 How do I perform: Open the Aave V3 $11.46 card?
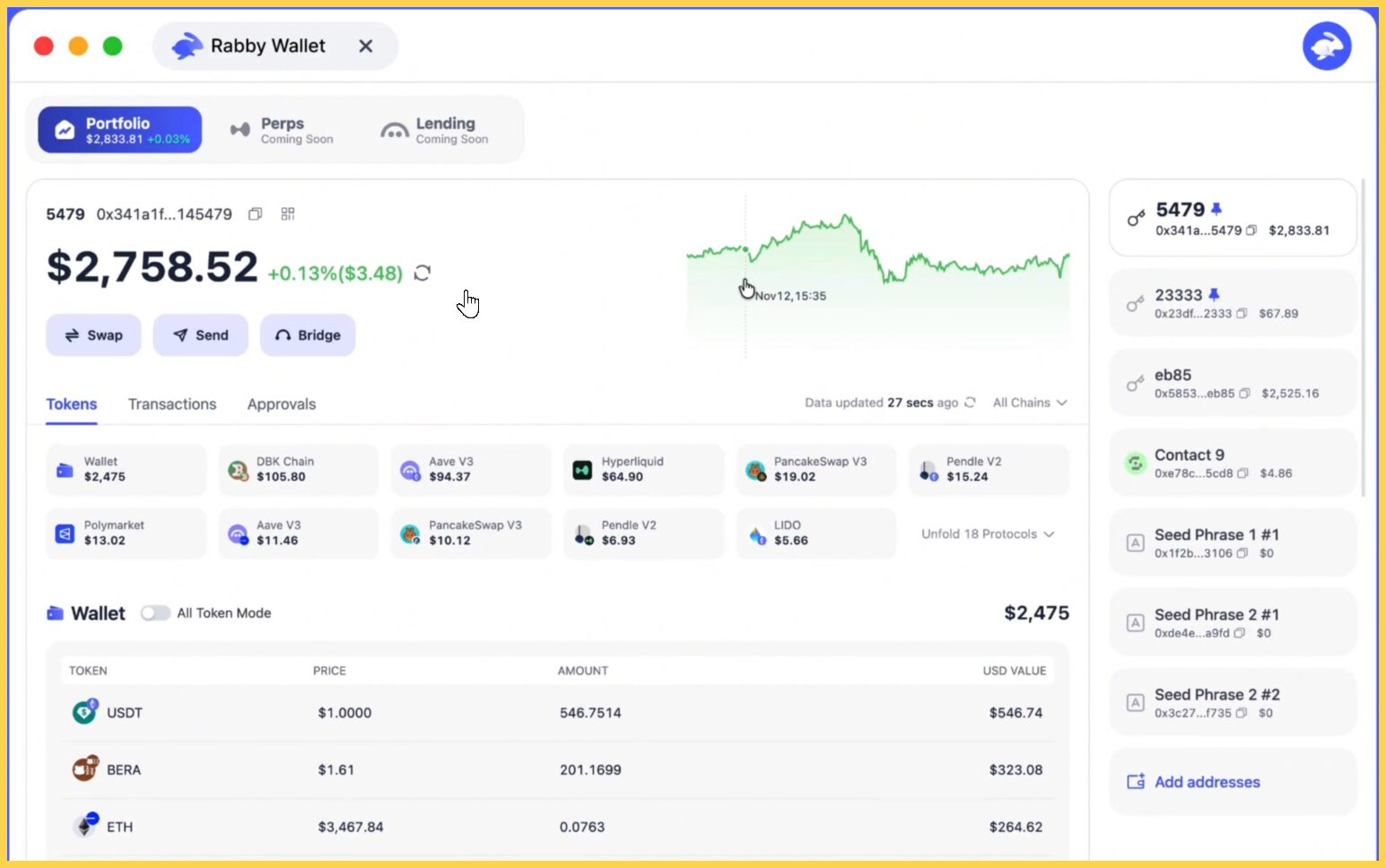[x=299, y=534]
